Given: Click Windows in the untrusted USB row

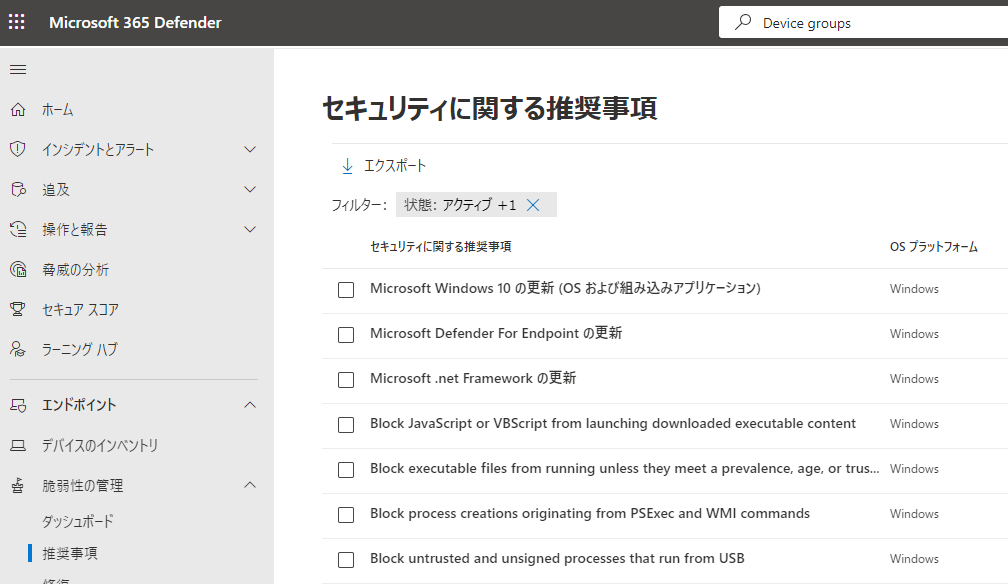Looking at the screenshot, I should [914, 559].
